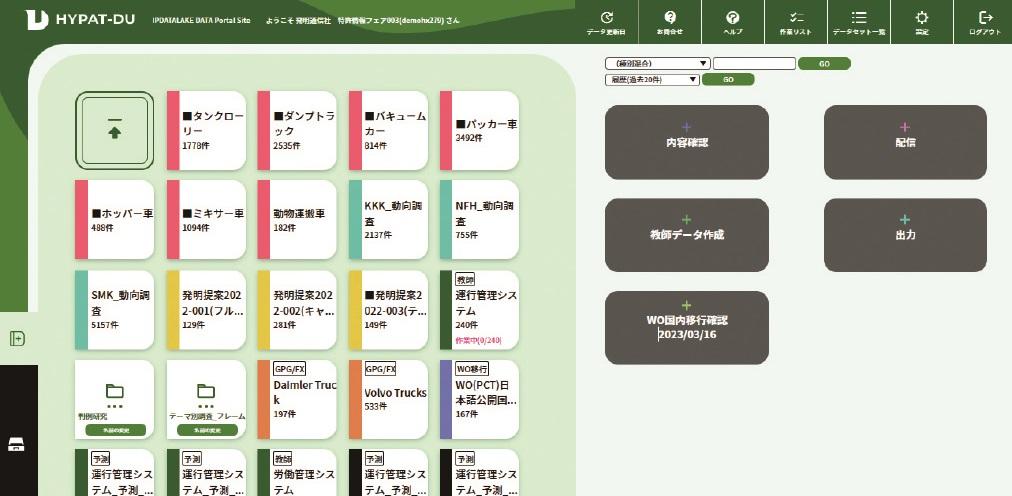Open the (種別混合) type dropdown

pos(658,63)
